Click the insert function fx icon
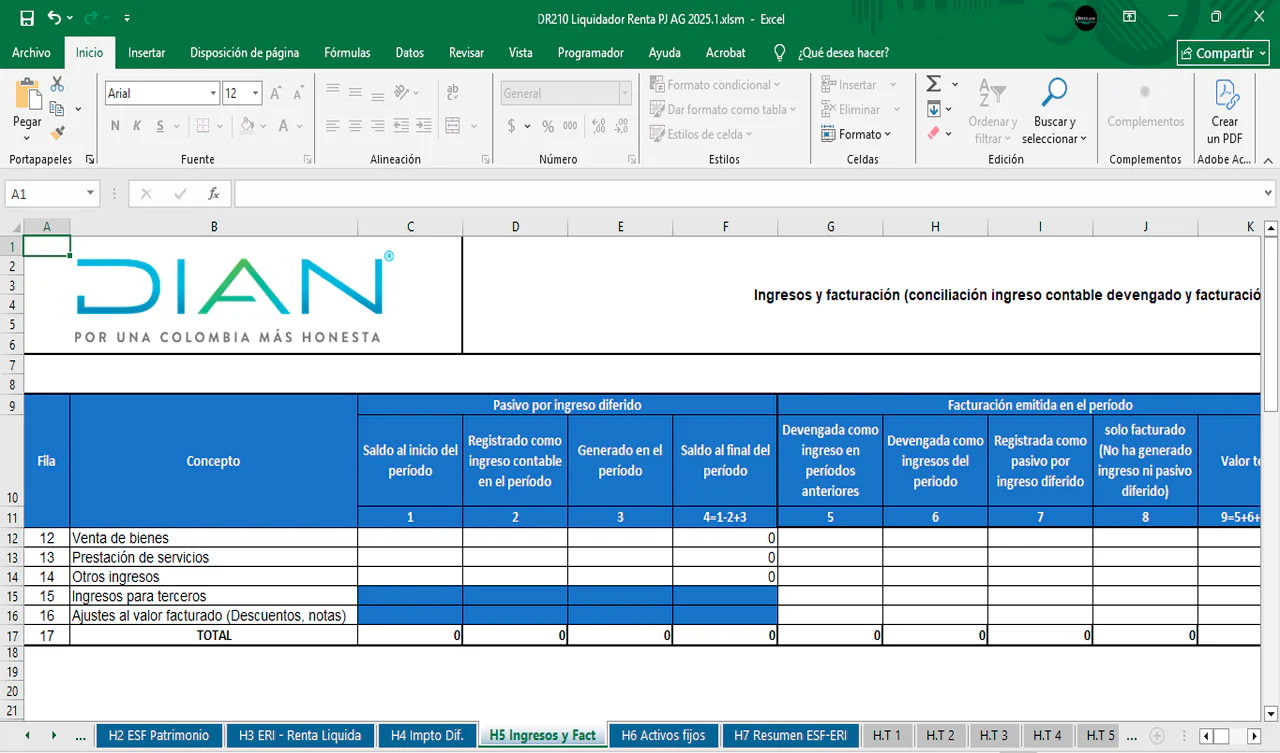1280x753 pixels. (213, 194)
